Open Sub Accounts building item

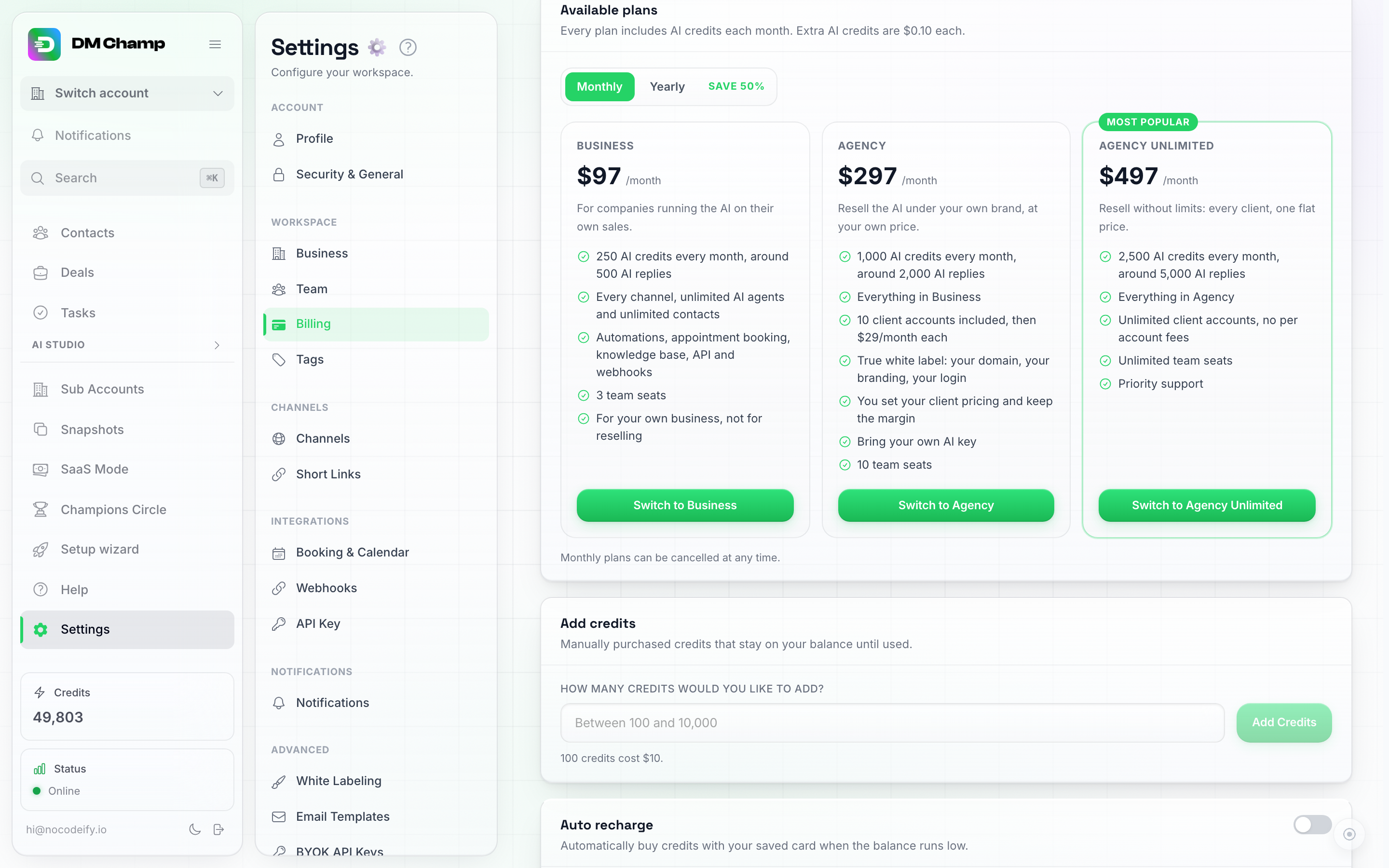[x=127, y=389]
